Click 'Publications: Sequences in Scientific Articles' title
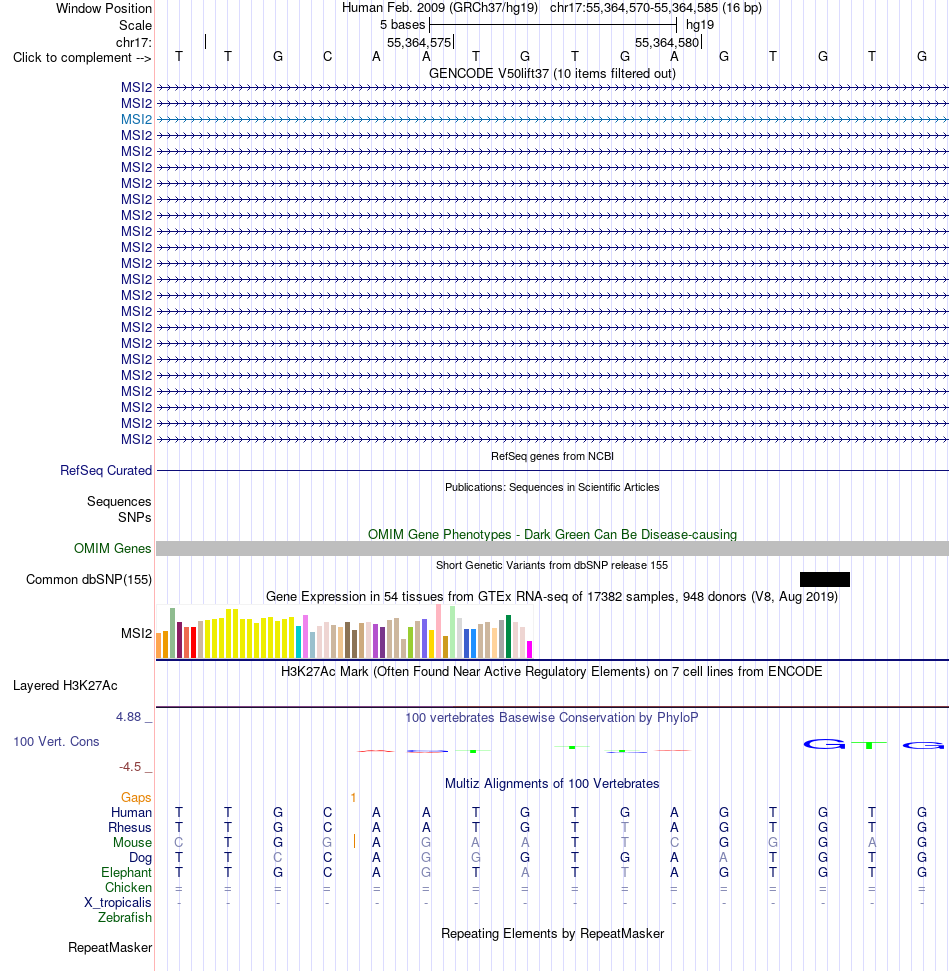Viewport: 950px width, 971px height. coord(552,487)
